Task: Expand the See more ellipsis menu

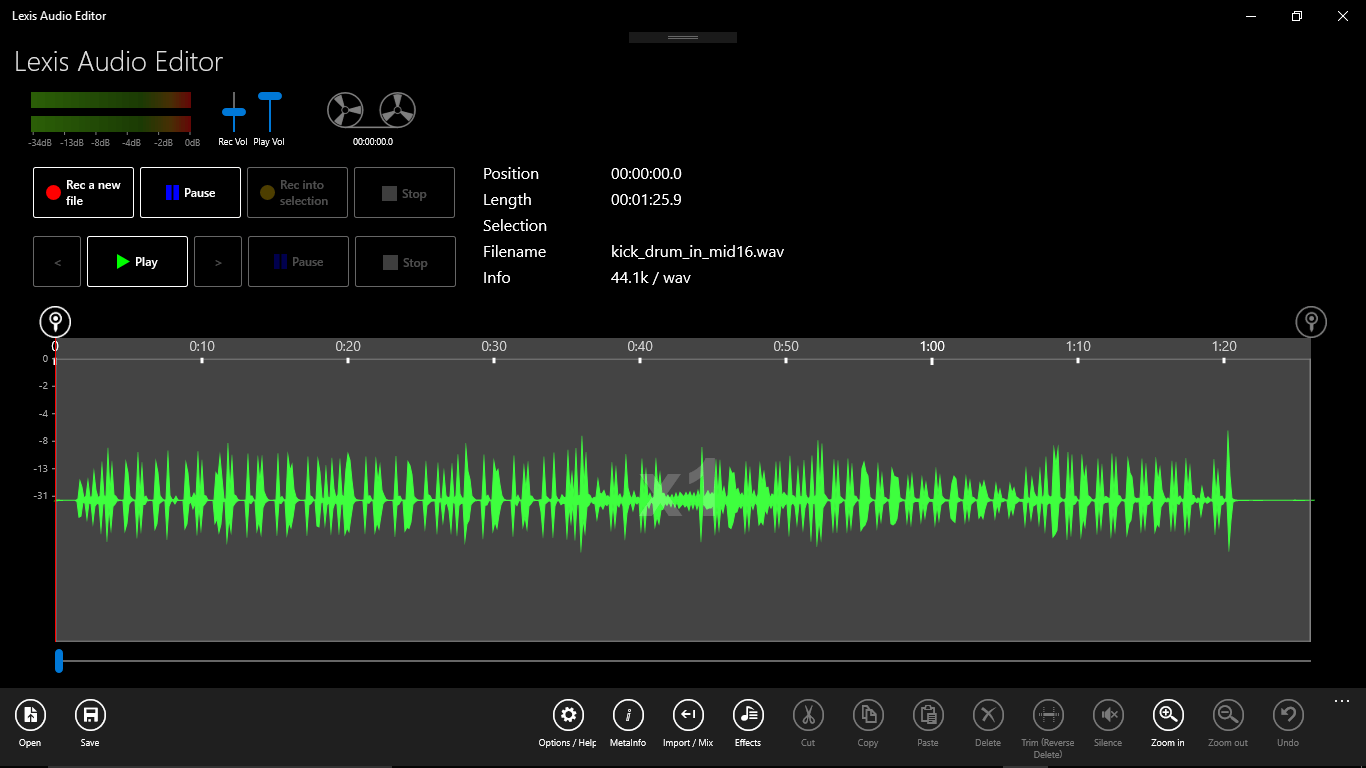Action: (1341, 701)
